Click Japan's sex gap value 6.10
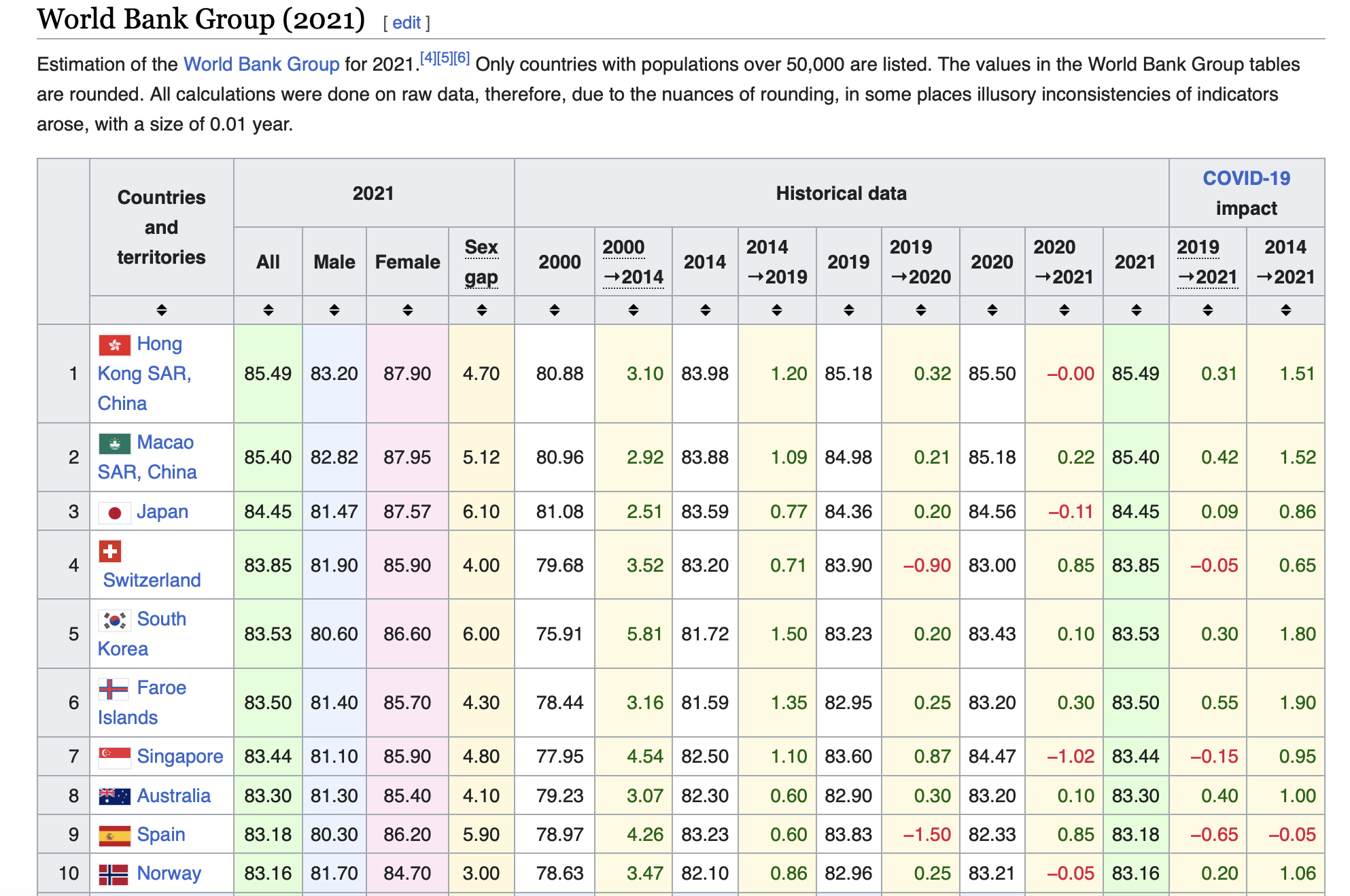The height and width of the screenshot is (896, 1350). [481, 511]
